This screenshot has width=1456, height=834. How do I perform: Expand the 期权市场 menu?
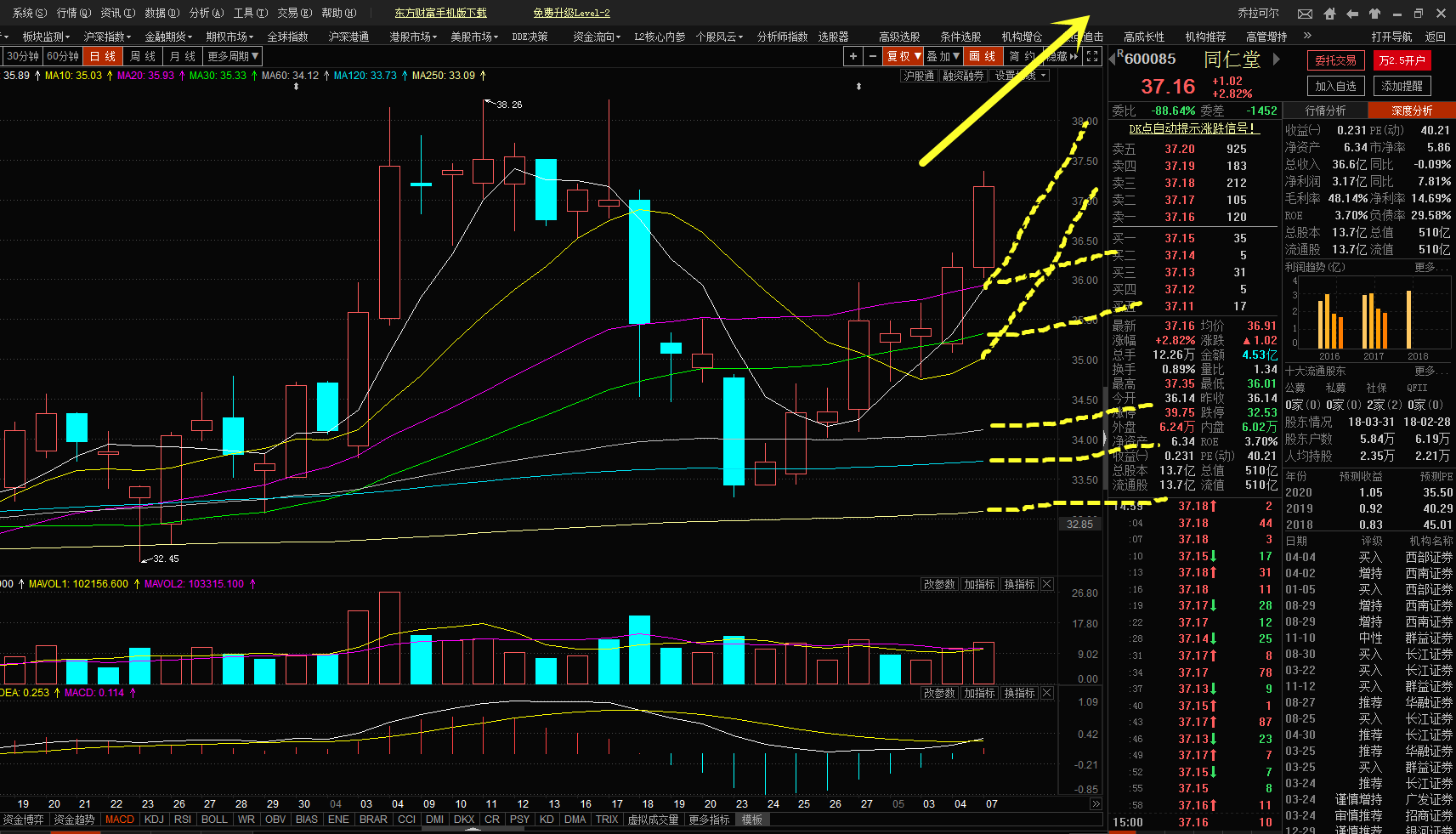pos(229,37)
